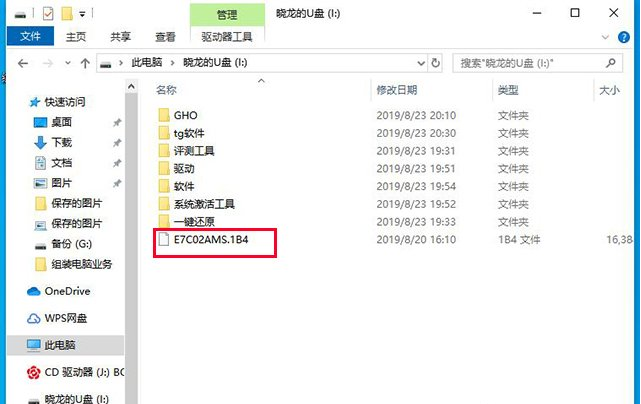Sort by the 修改日期 column header
Viewport: 641px width, 404px height.
397,90
